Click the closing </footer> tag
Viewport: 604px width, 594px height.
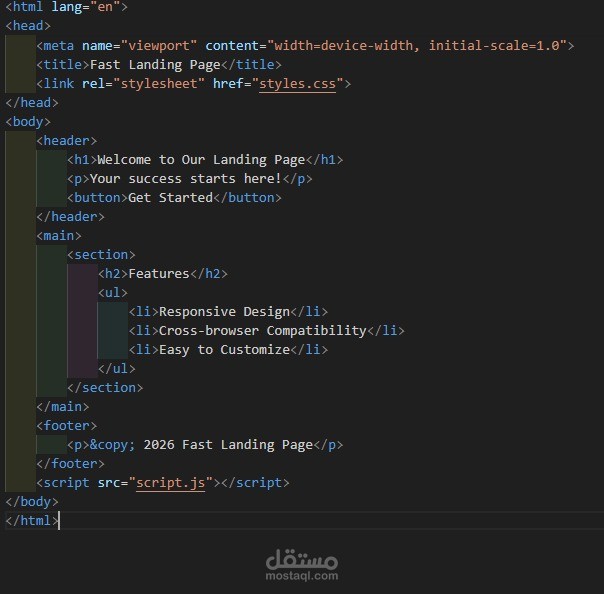[70, 464]
